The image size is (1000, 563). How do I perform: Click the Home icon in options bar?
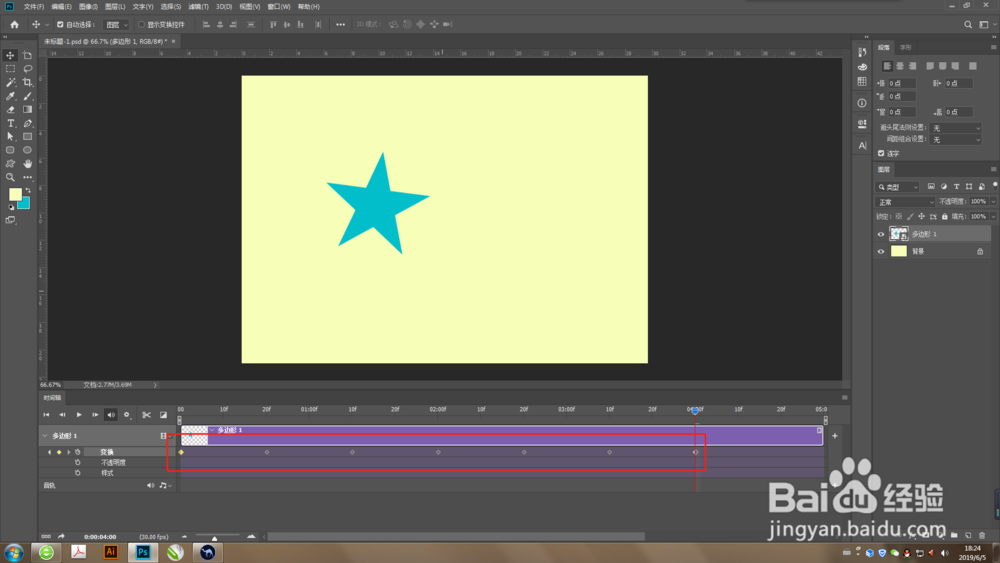click(14, 25)
